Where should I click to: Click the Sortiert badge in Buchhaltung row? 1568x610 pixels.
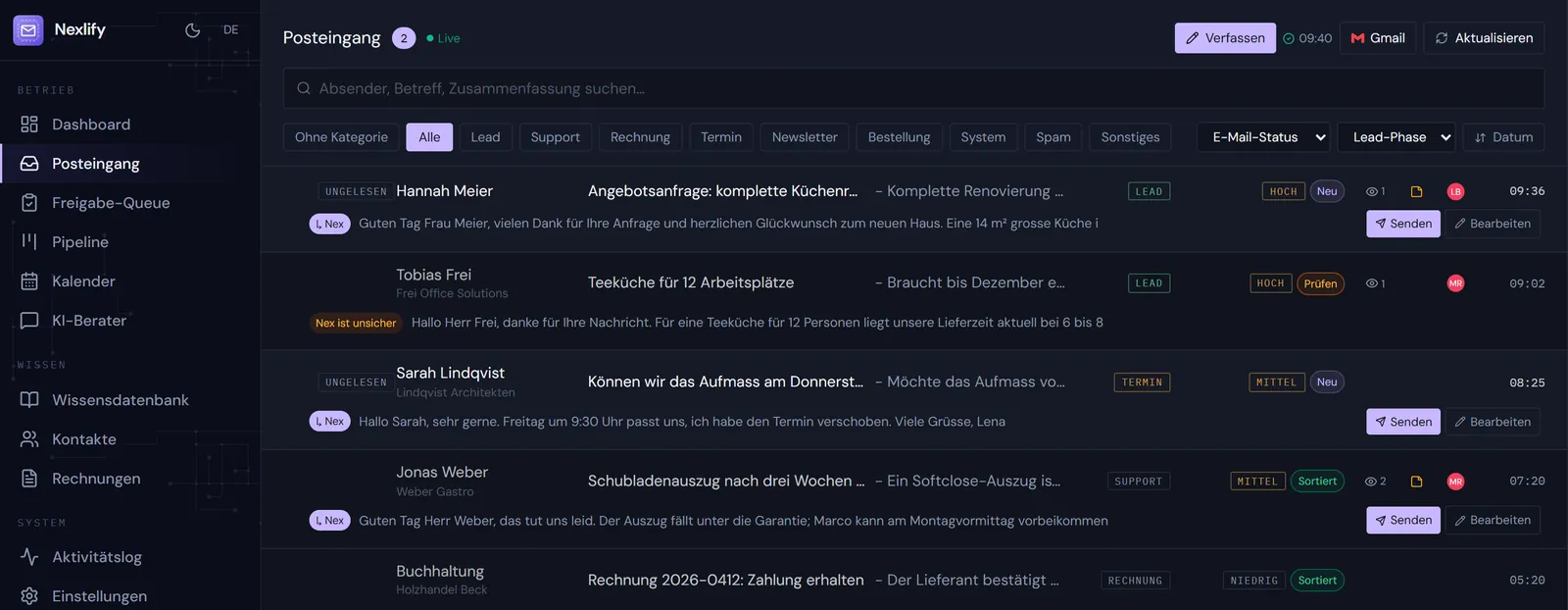click(x=1317, y=581)
